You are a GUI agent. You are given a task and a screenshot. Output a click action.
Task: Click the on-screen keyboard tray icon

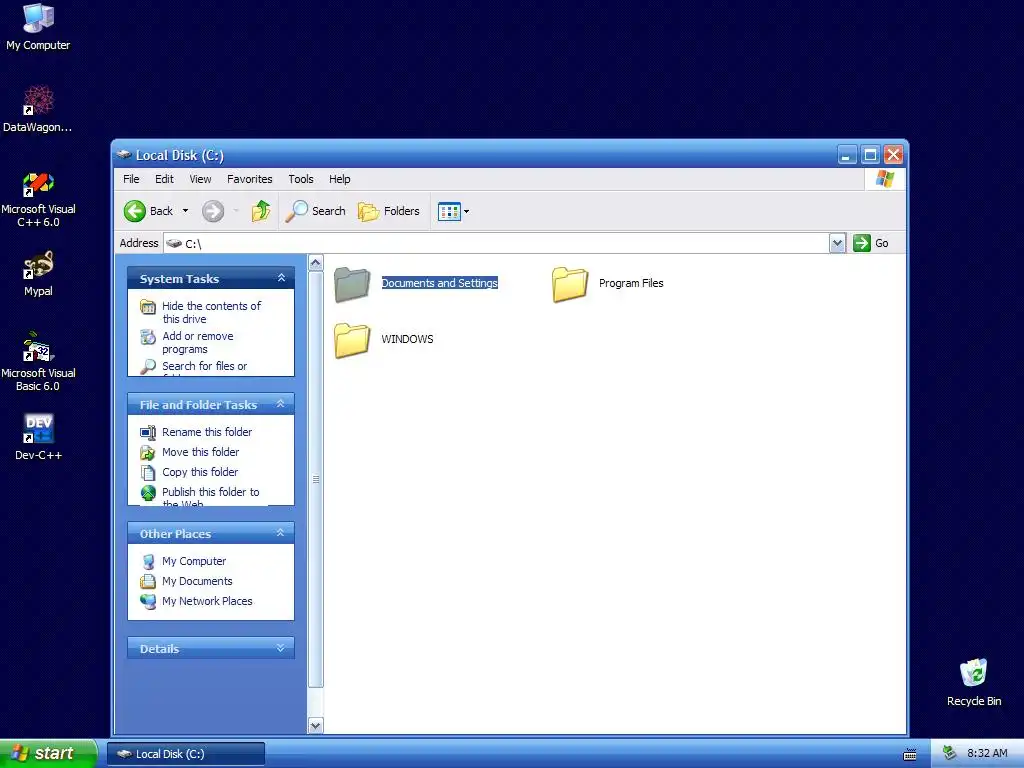pos(910,754)
